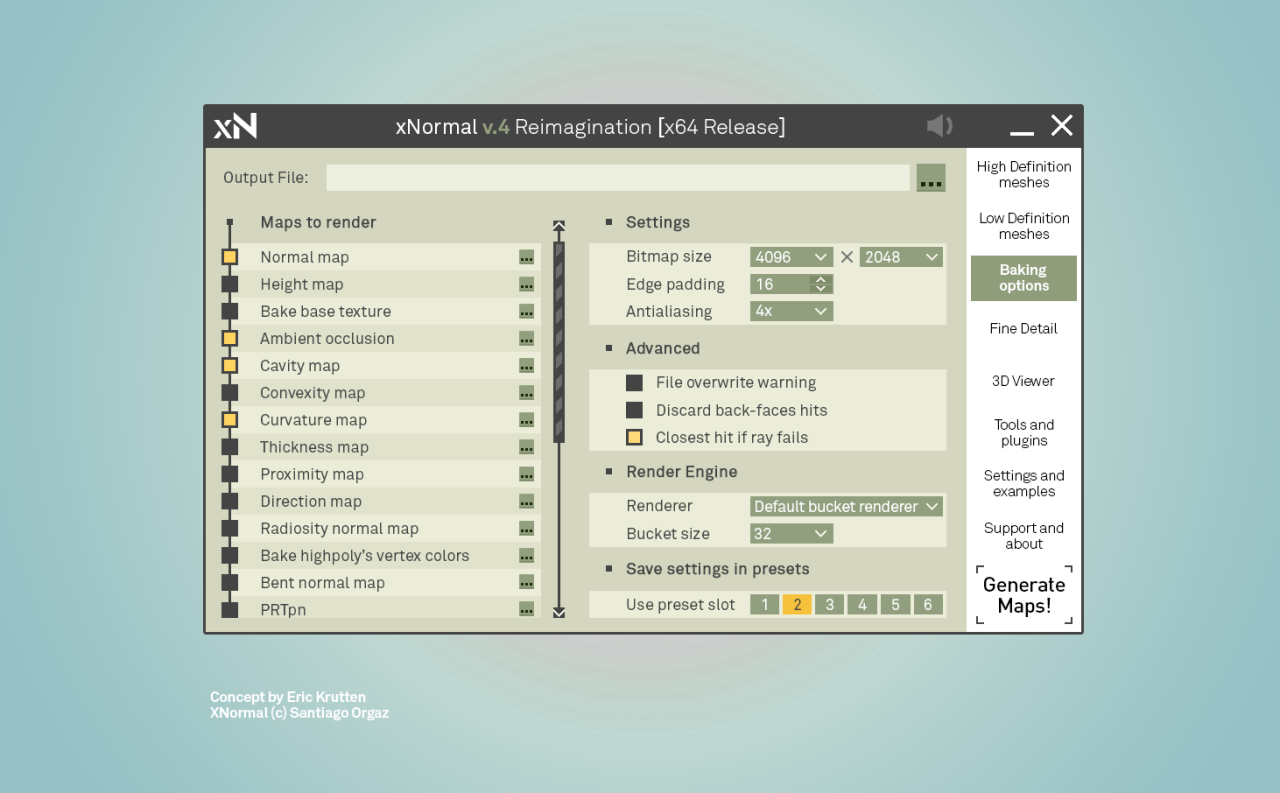Open the Antialiasing 4x dropdown
Image resolution: width=1280 pixels, height=793 pixels.
tap(792, 311)
